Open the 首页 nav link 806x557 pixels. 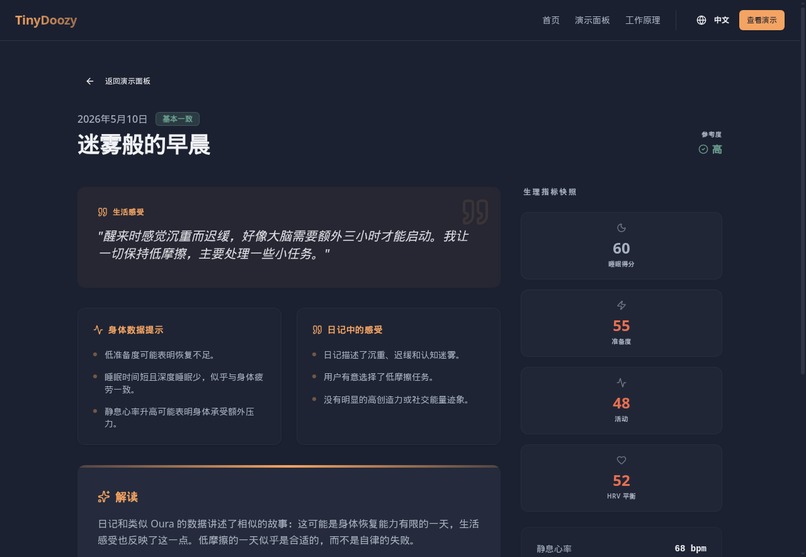(x=551, y=20)
